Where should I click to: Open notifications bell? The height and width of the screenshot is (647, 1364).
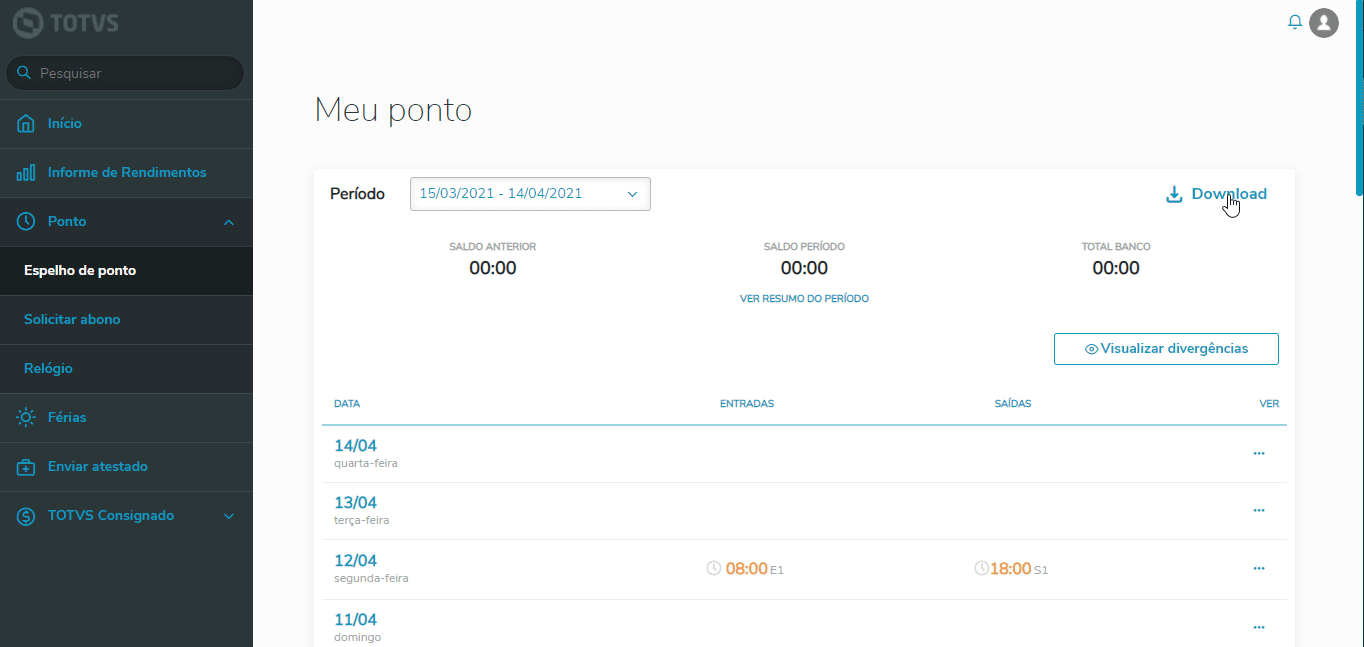pos(1295,22)
